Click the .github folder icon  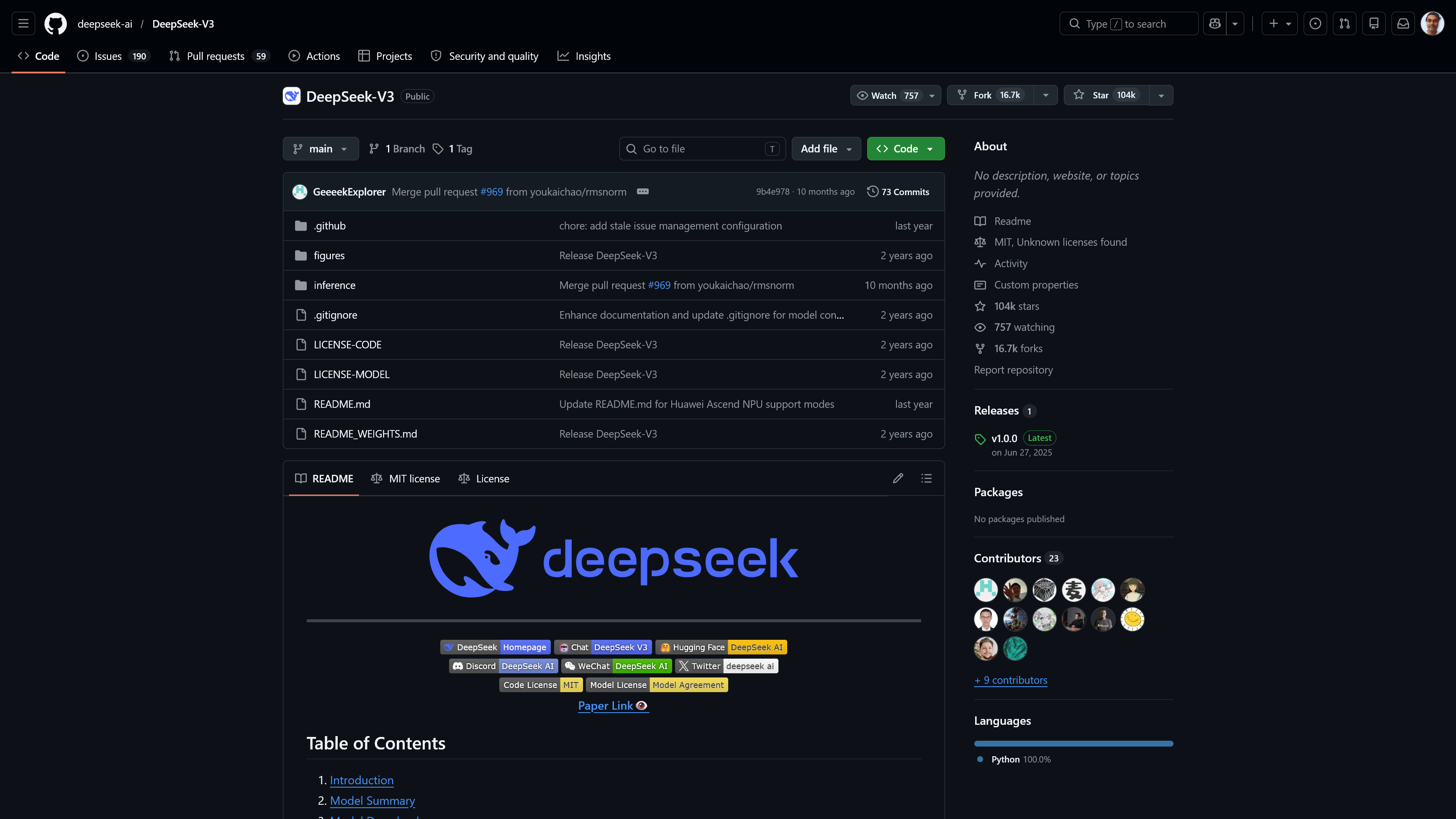[x=300, y=226]
